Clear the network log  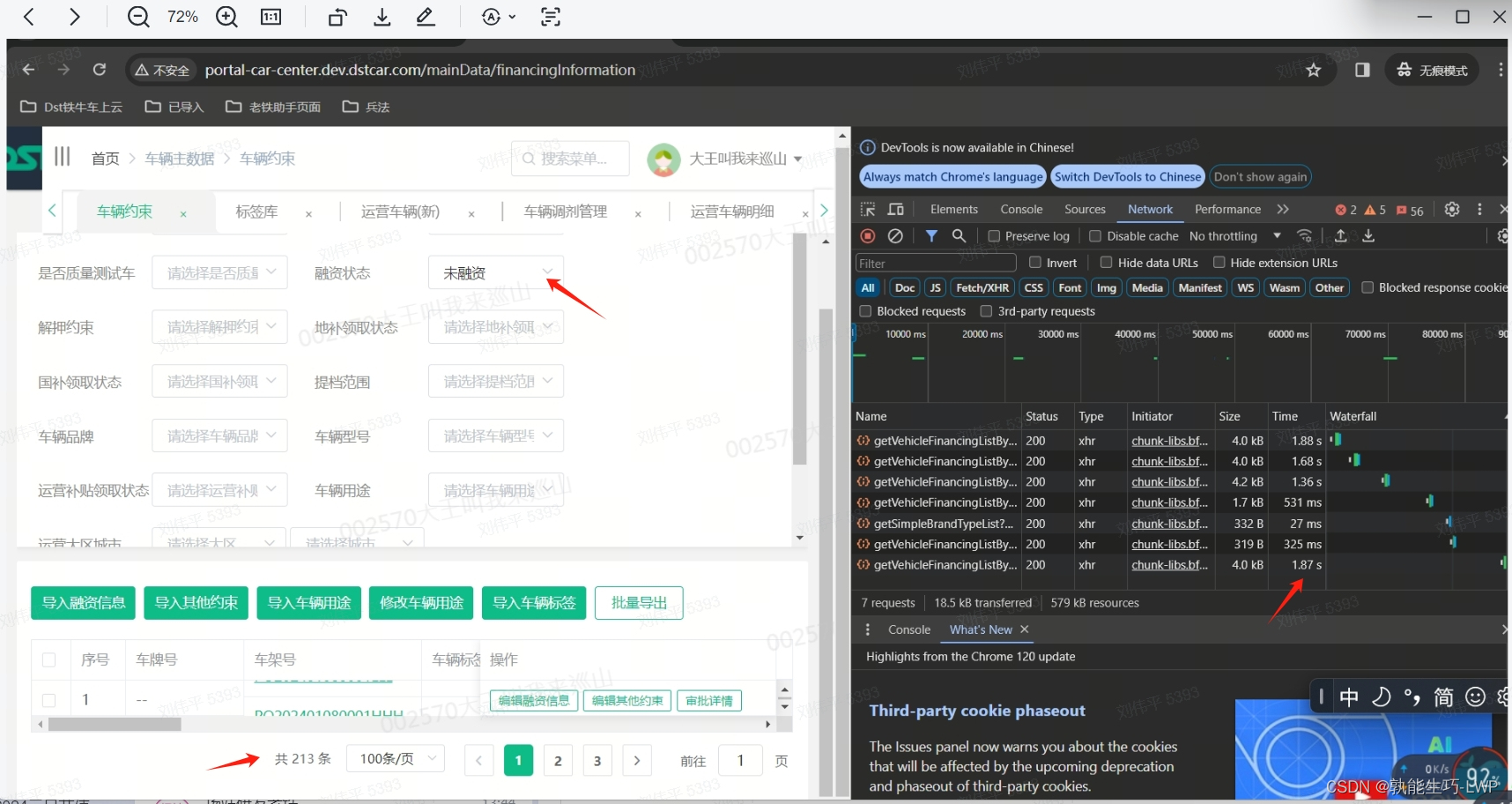coord(895,235)
